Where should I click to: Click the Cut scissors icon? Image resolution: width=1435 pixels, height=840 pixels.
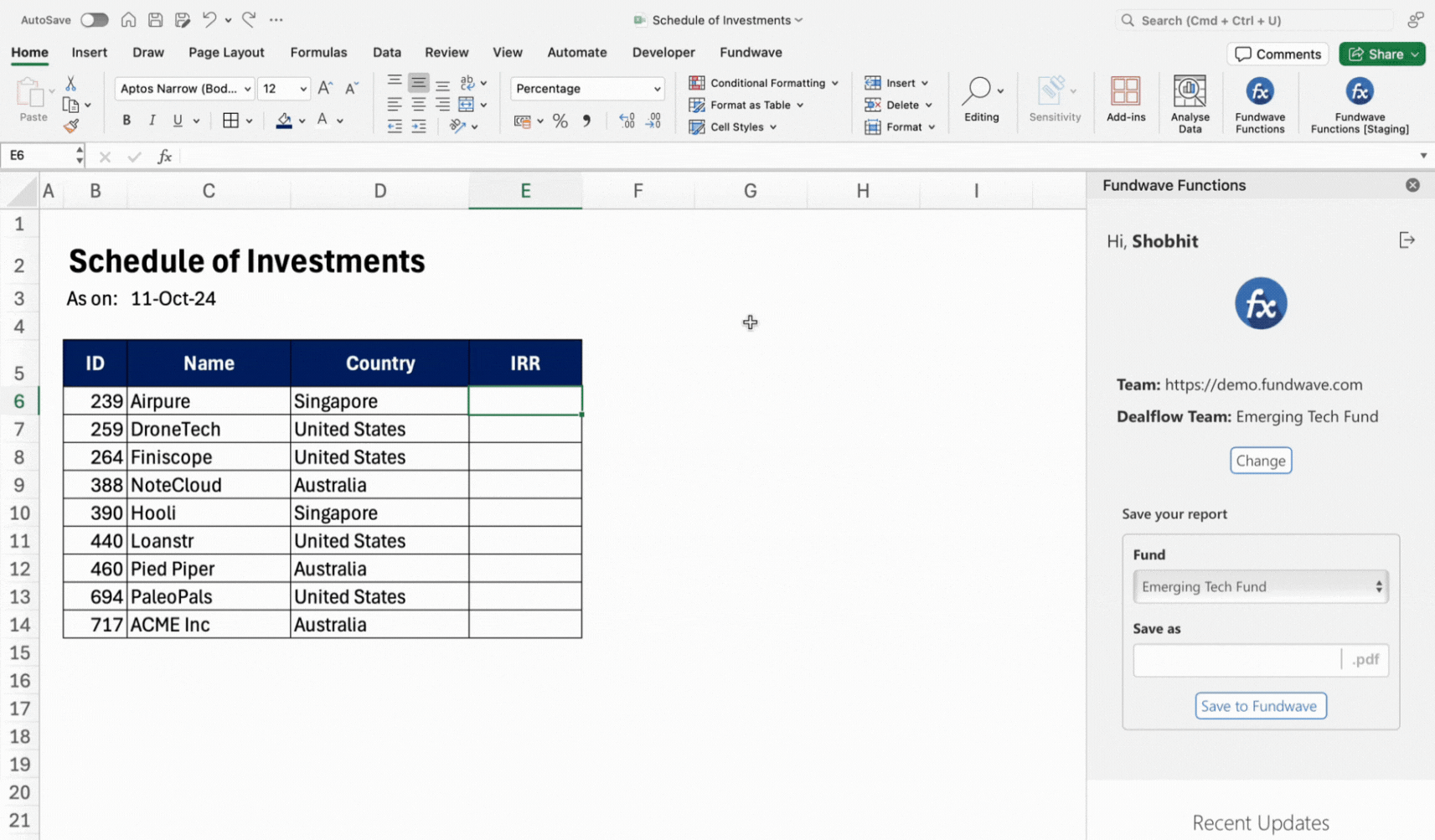coord(70,83)
